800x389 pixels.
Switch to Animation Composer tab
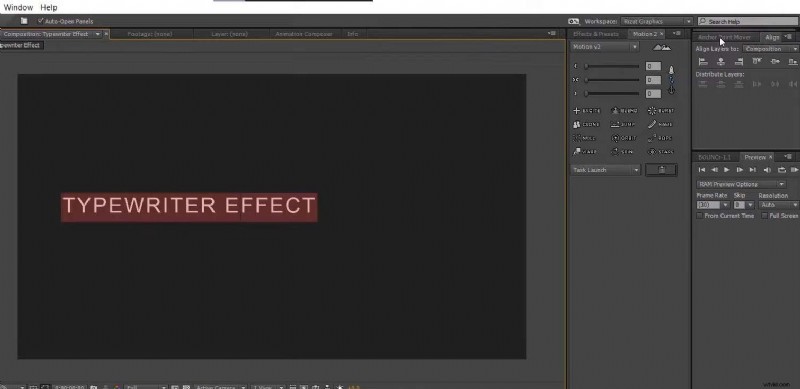pyautogui.click(x=304, y=34)
